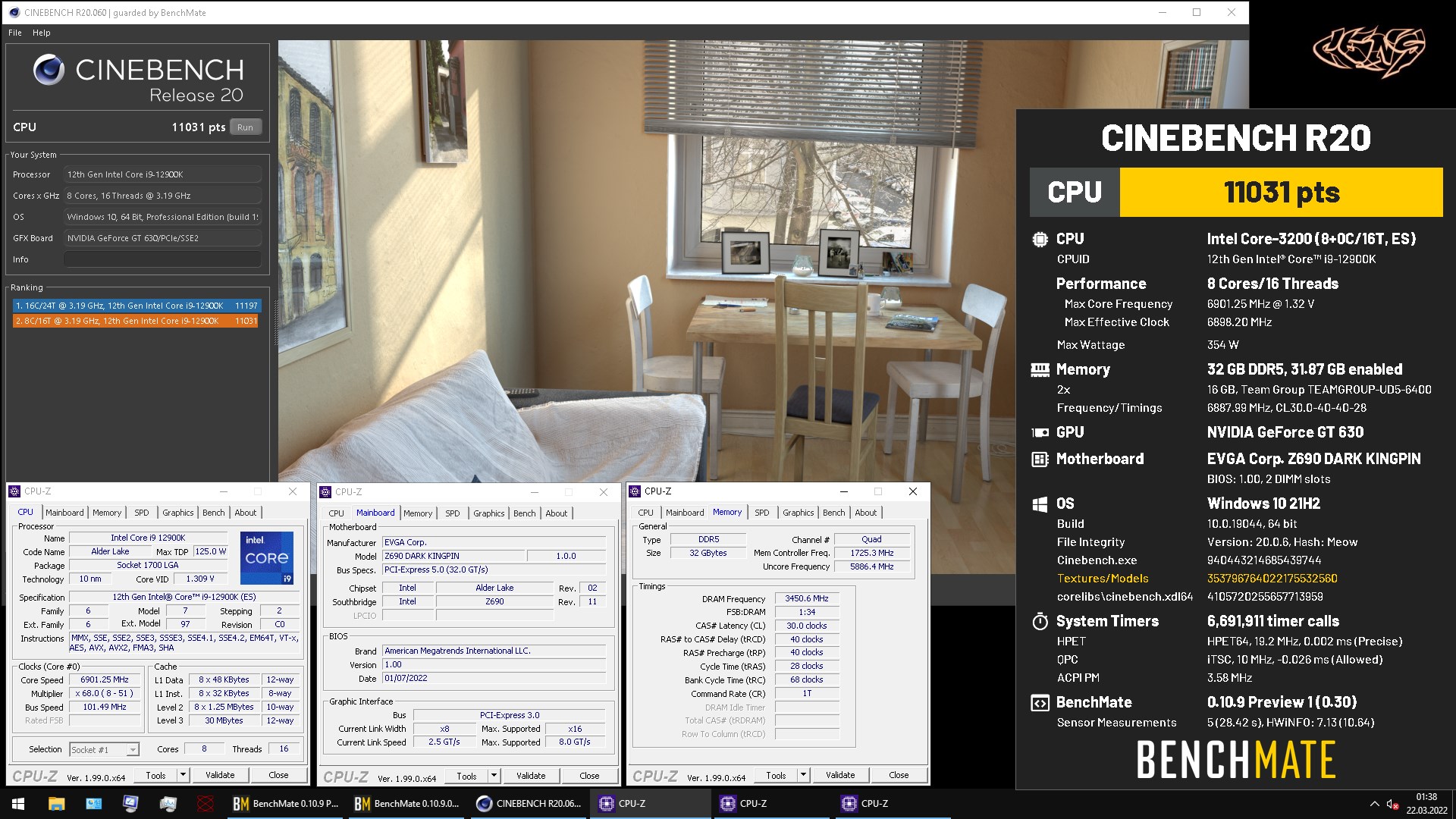Viewport: 1456px width, 819px height.
Task: Click the Intel Core i9 badge logo
Action: 267,558
